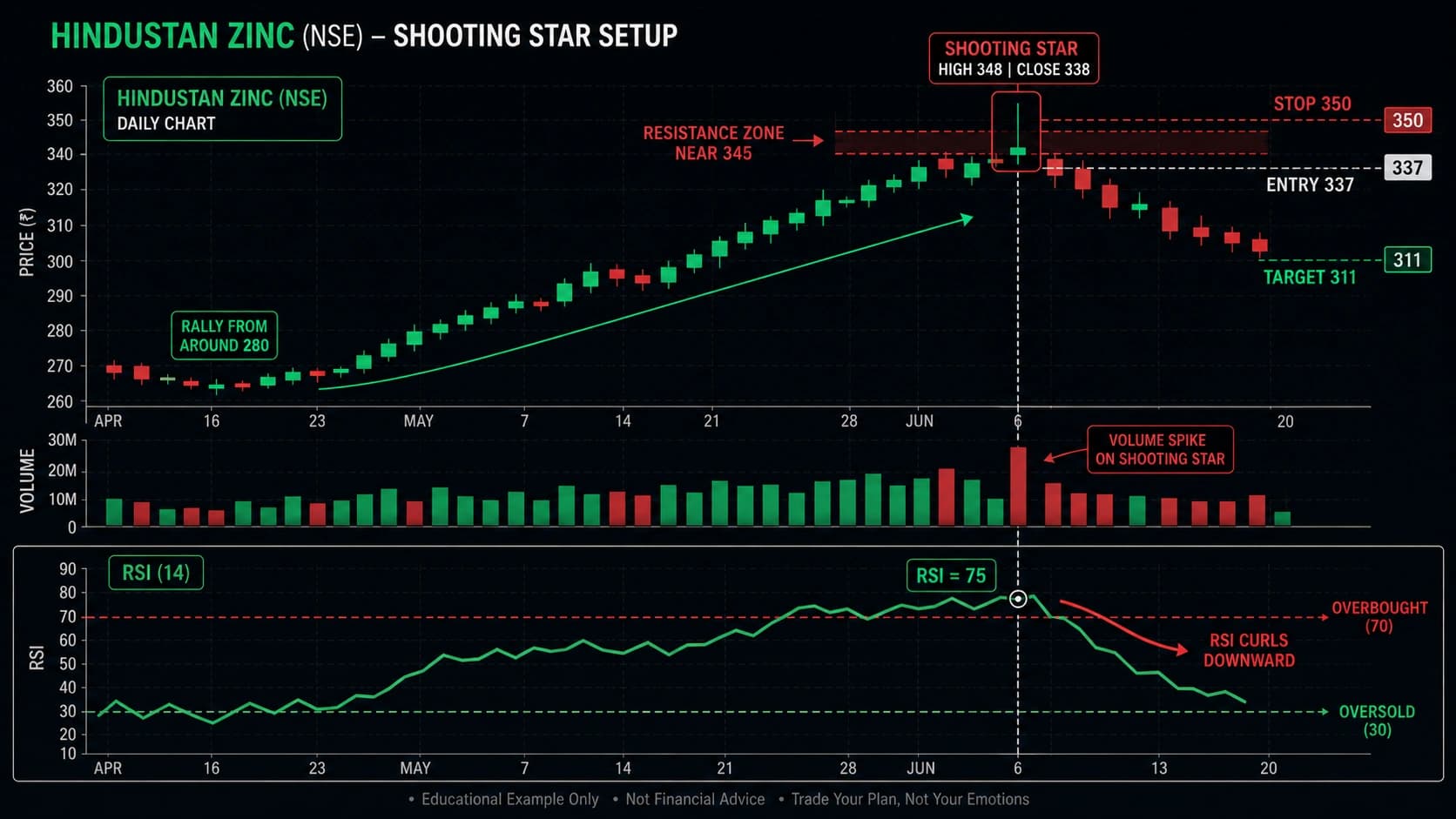Select the 'OVERBOUGHT (70)' label
Screen dimensions: 1456x819
(1379, 616)
